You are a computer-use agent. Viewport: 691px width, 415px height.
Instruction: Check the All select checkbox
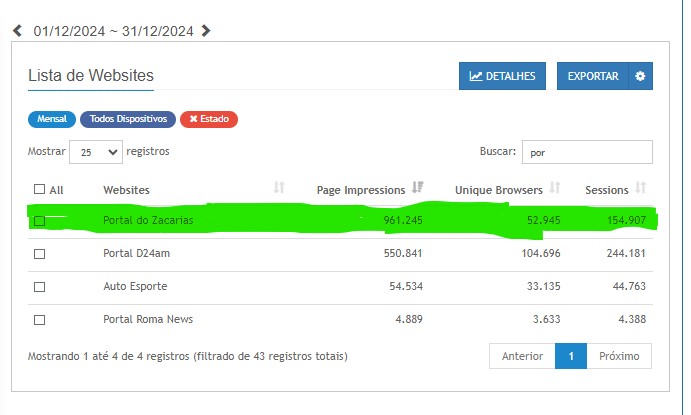(x=39, y=189)
